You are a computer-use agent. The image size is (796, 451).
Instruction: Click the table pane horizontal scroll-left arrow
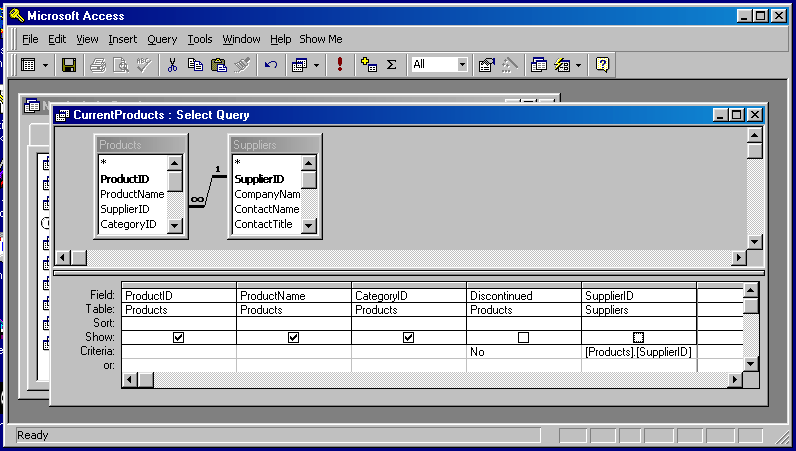62,258
